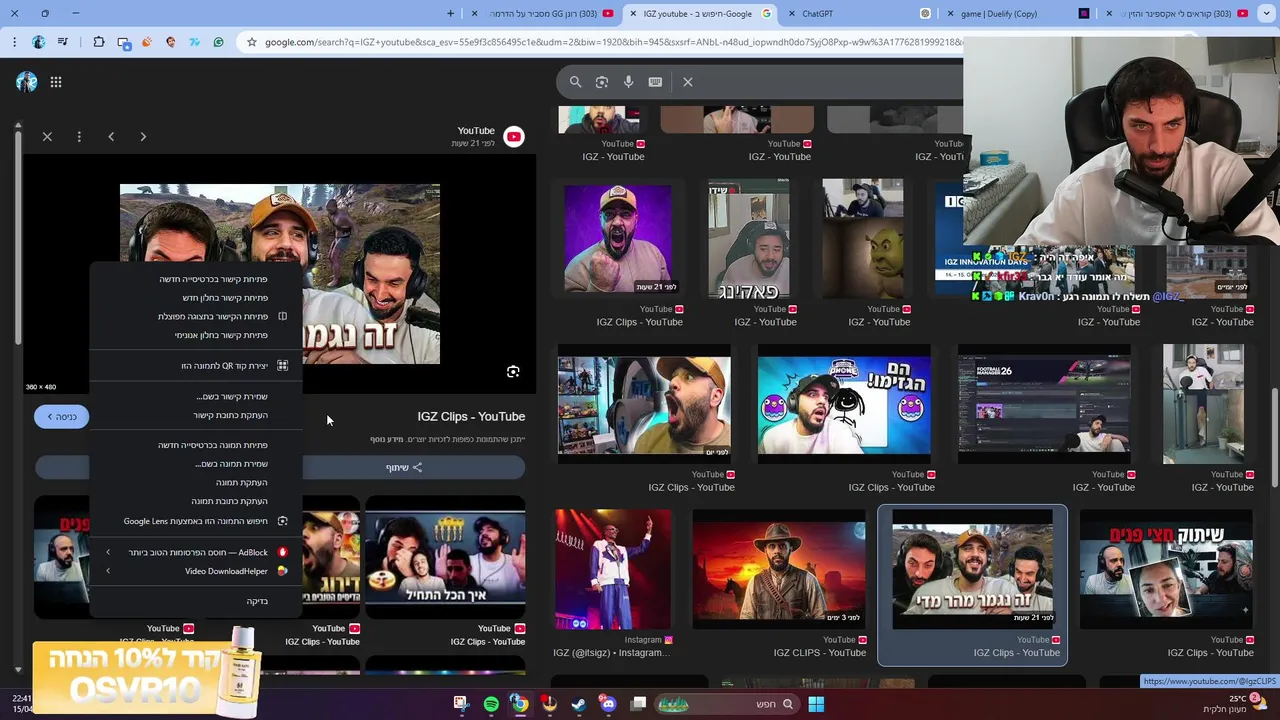Screen dimensions: 1280x720
Task: Open the on-screen keyboard icon in the search bar
Action: pos(655,82)
